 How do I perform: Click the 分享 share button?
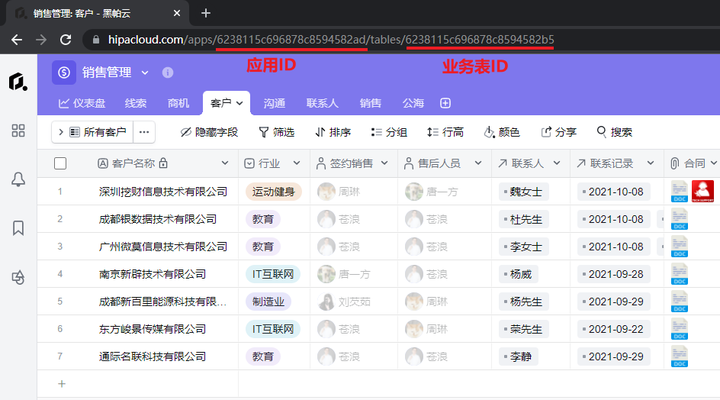point(558,132)
